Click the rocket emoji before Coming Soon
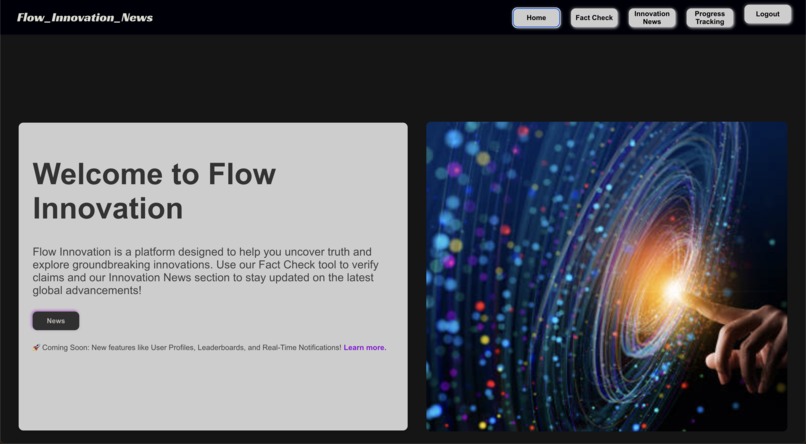 coord(36,347)
